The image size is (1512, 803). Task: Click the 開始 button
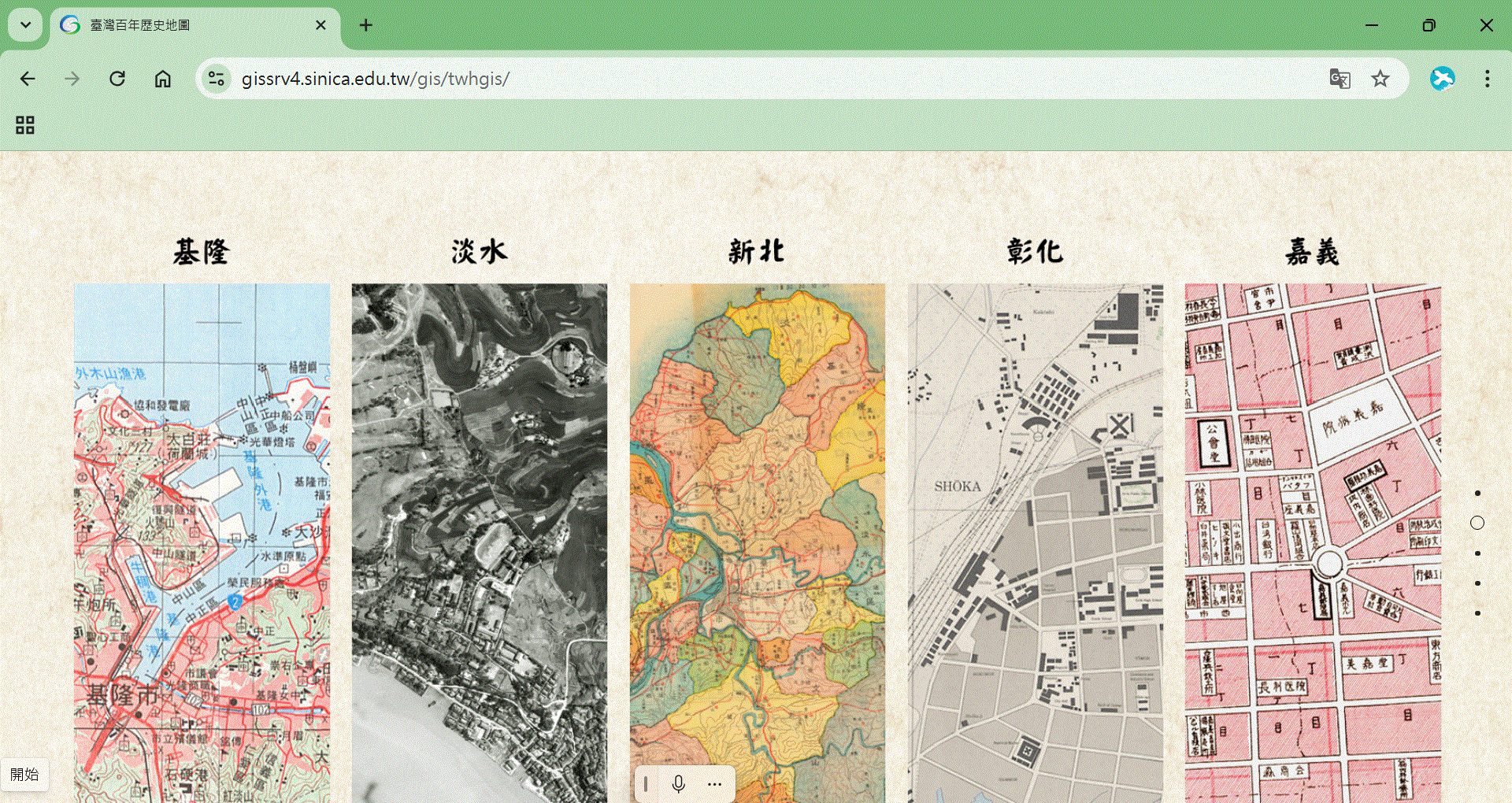pos(24,775)
